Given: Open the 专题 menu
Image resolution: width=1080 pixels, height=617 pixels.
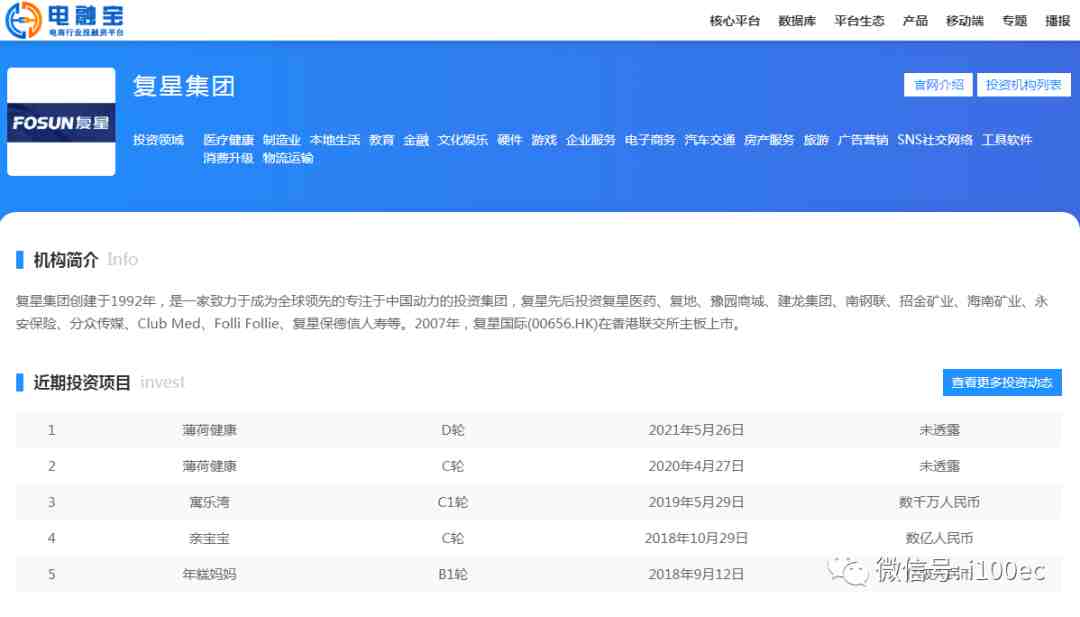Looking at the screenshot, I should (x=1014, y=21).
